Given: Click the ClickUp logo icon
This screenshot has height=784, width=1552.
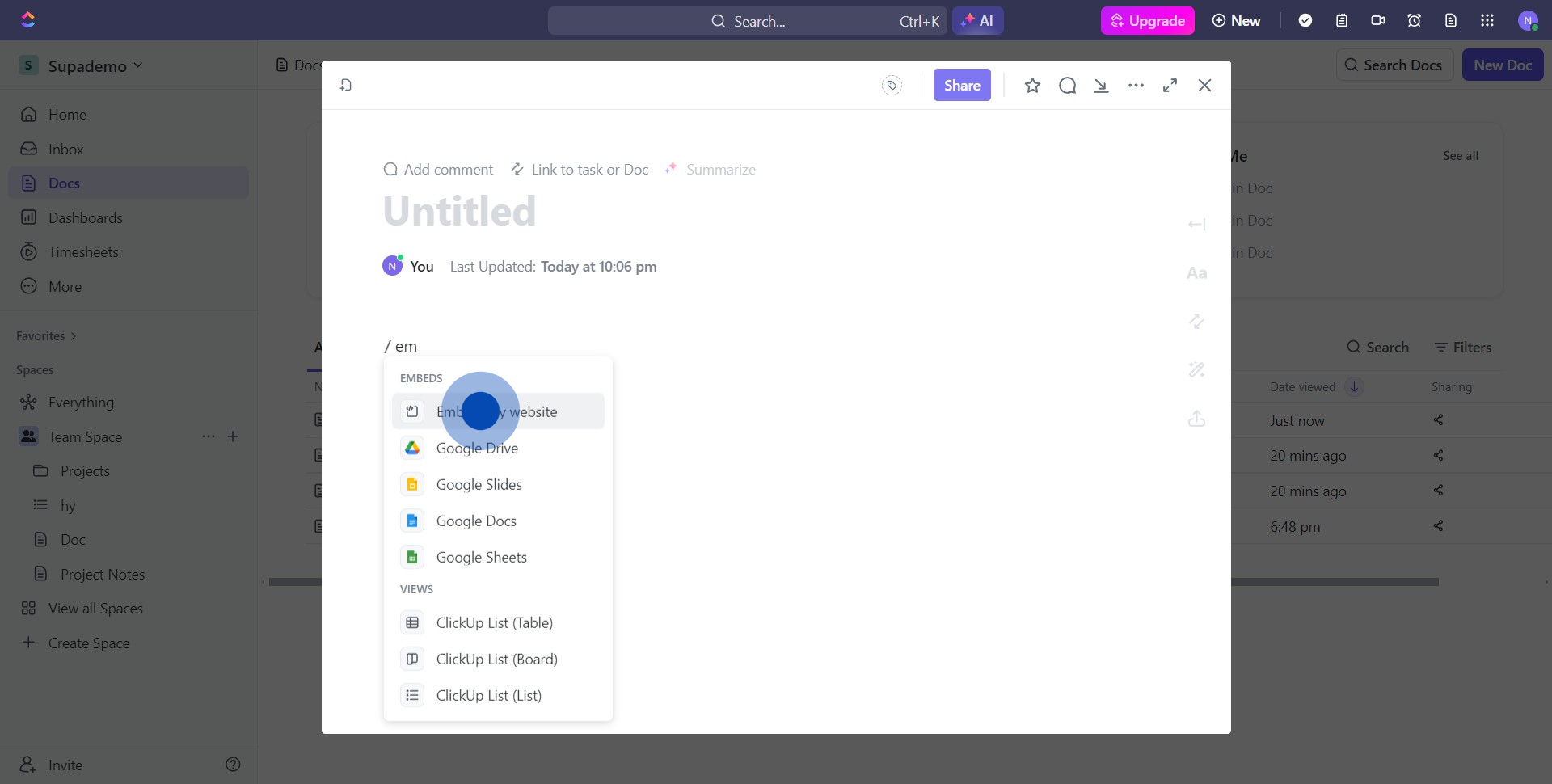Looking at the screenshot, I should pos(28,20).
